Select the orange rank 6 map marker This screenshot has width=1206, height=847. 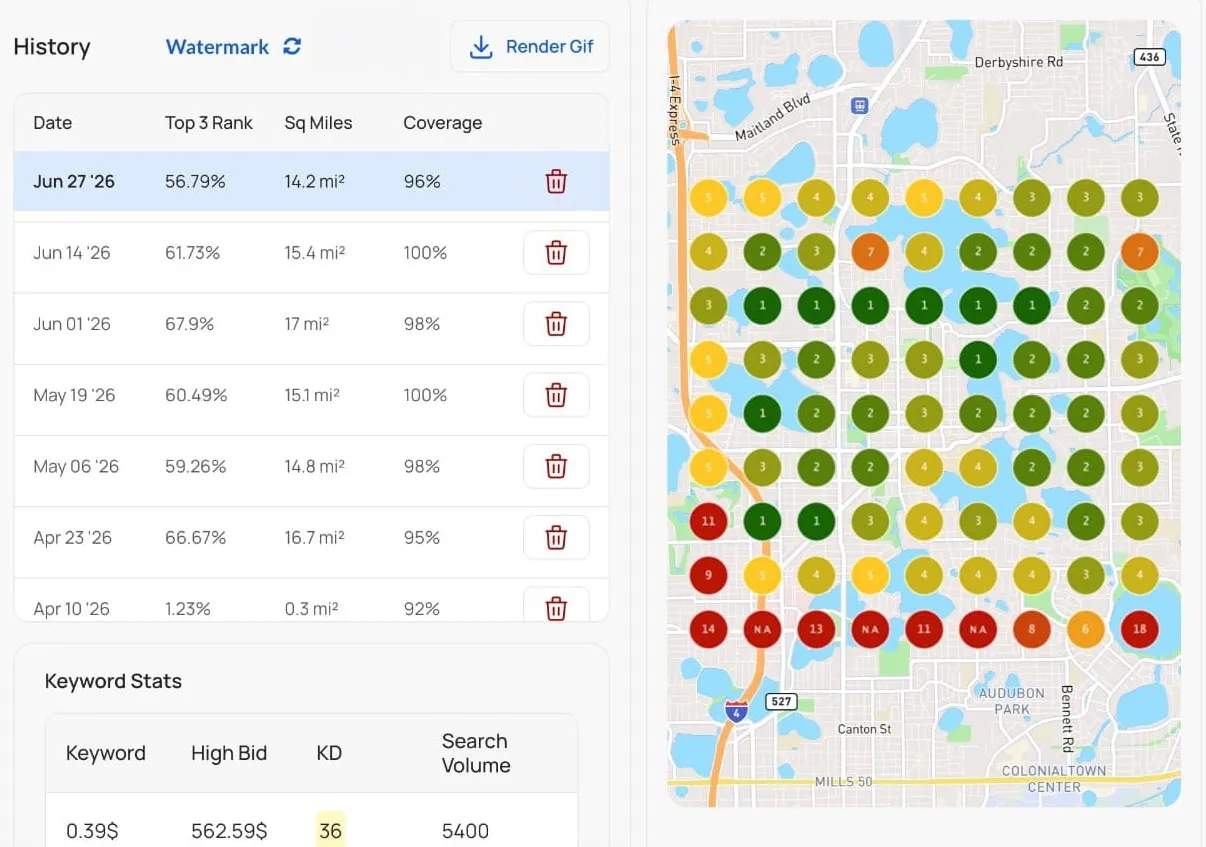coord(1086,629)
